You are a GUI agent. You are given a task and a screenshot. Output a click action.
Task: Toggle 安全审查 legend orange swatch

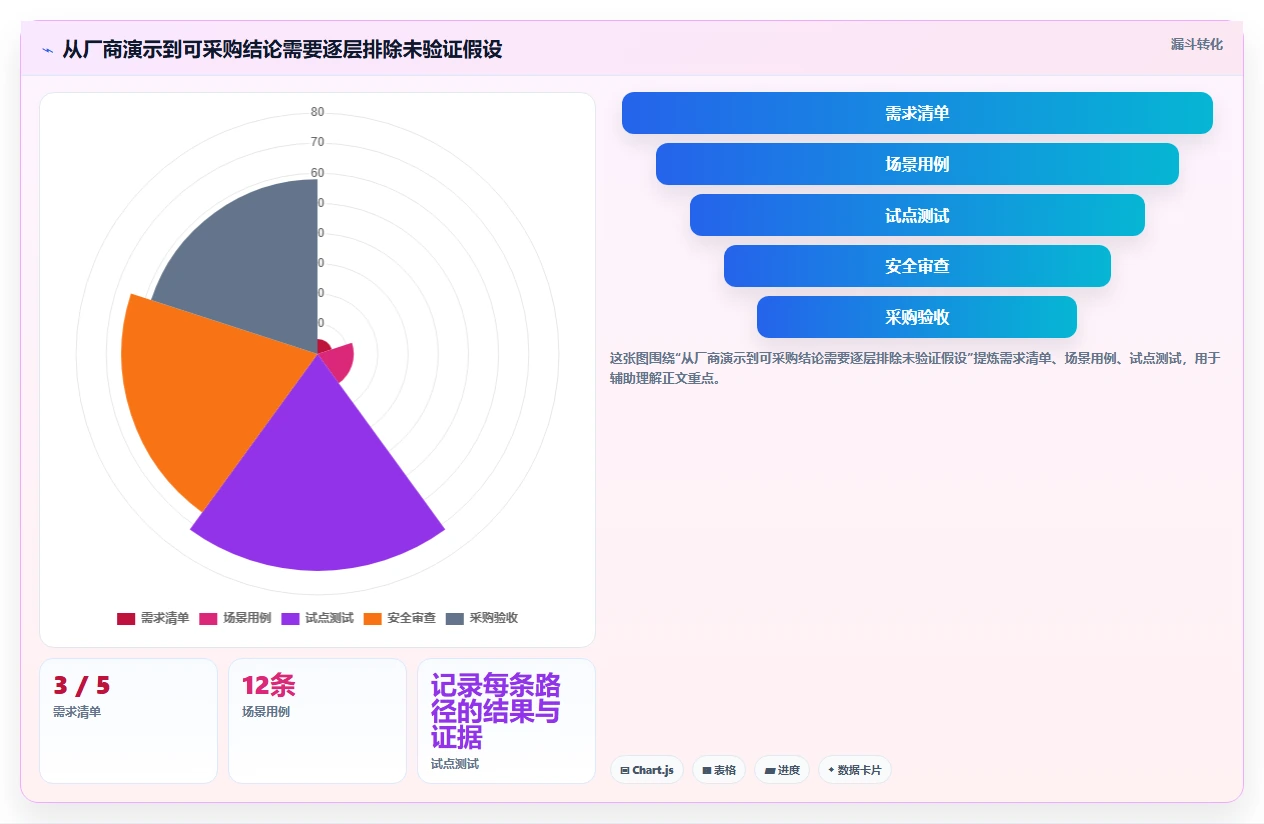373,619
